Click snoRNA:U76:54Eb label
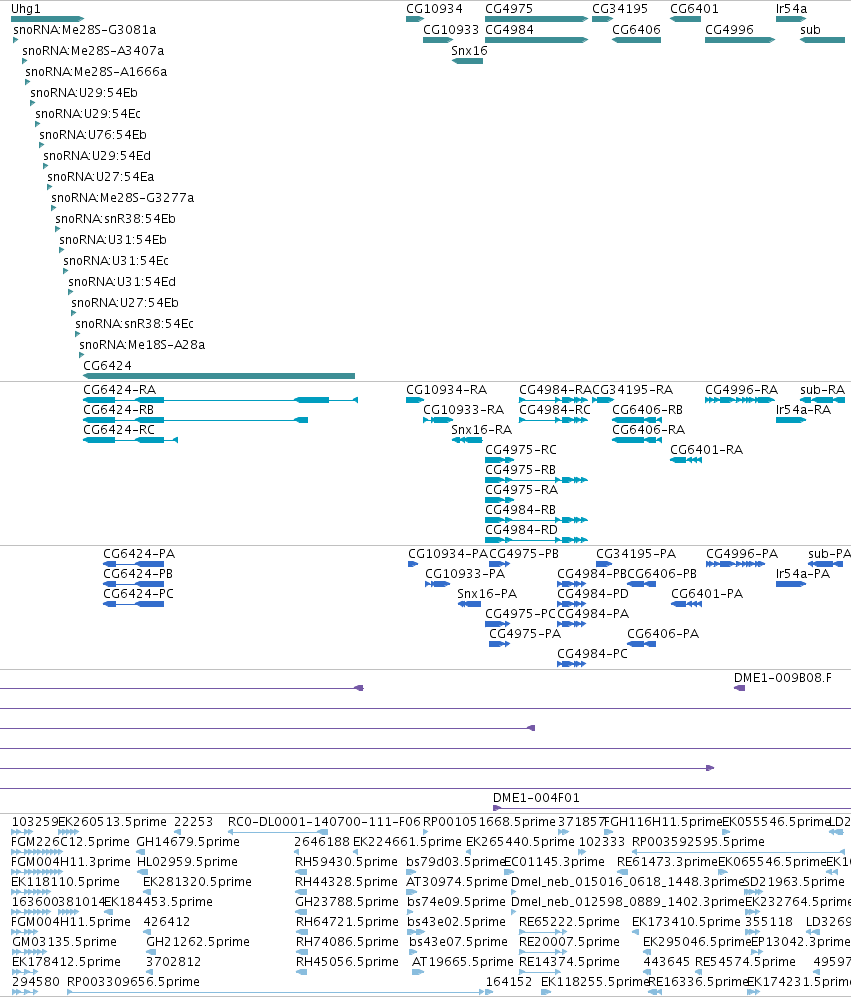Screen dimensions: 851x997 93,135
